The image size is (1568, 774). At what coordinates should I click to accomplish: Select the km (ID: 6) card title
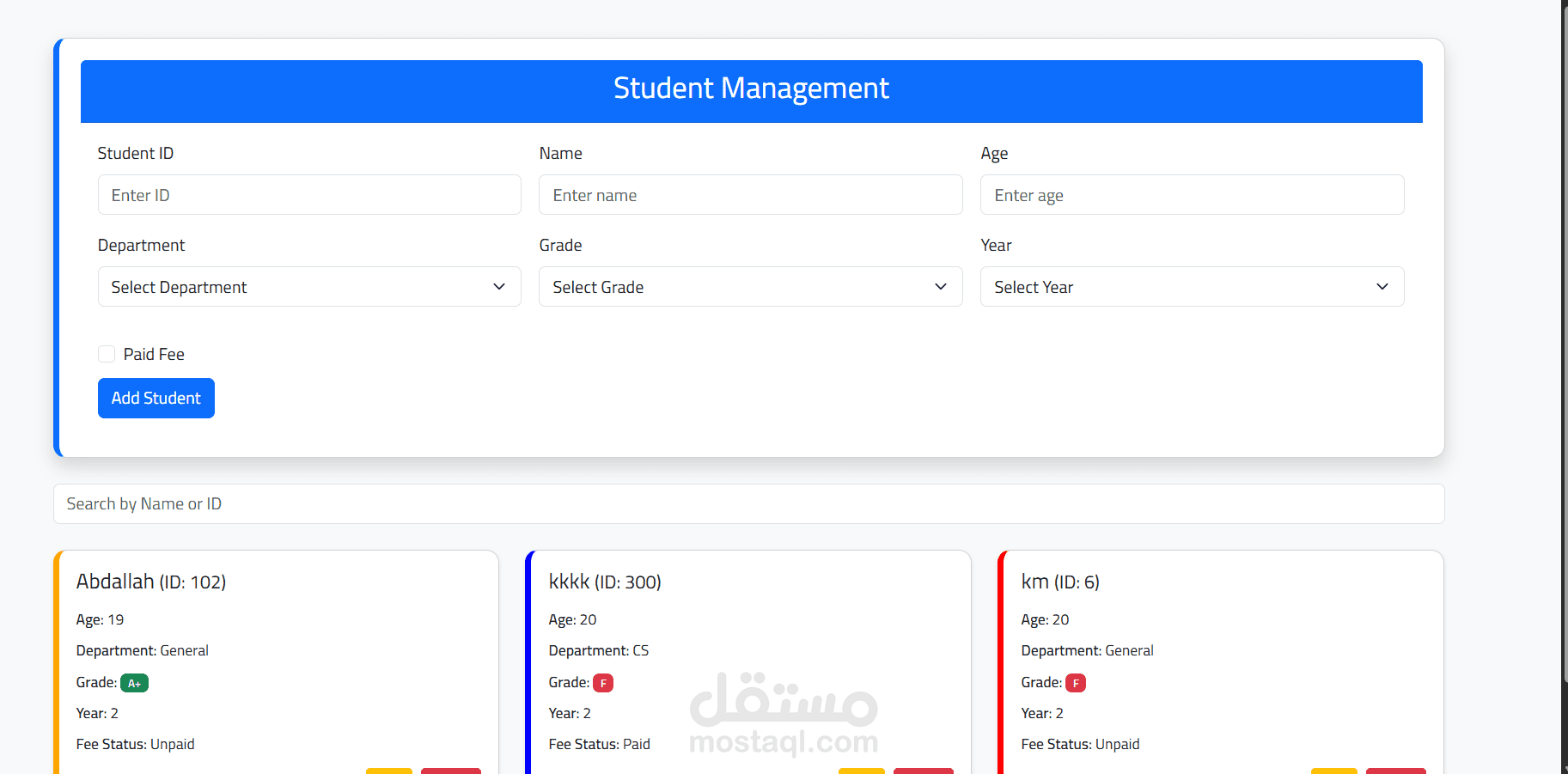(x=1060, y=582)
